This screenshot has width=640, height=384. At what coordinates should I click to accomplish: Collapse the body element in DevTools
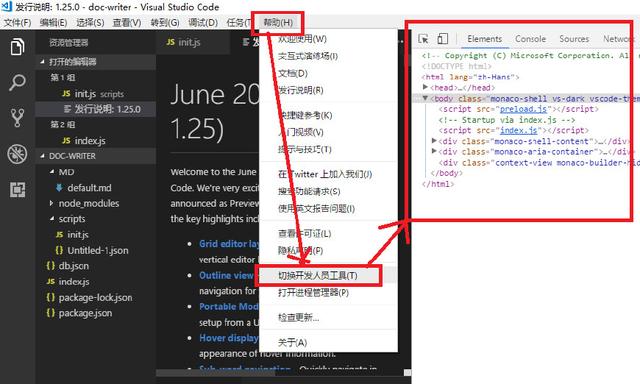coord(425,98)
